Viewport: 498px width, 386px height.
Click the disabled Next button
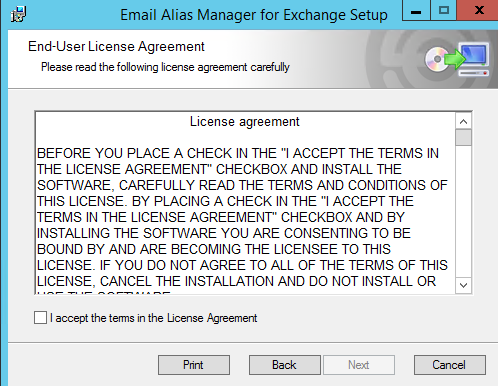pos(359,365)
